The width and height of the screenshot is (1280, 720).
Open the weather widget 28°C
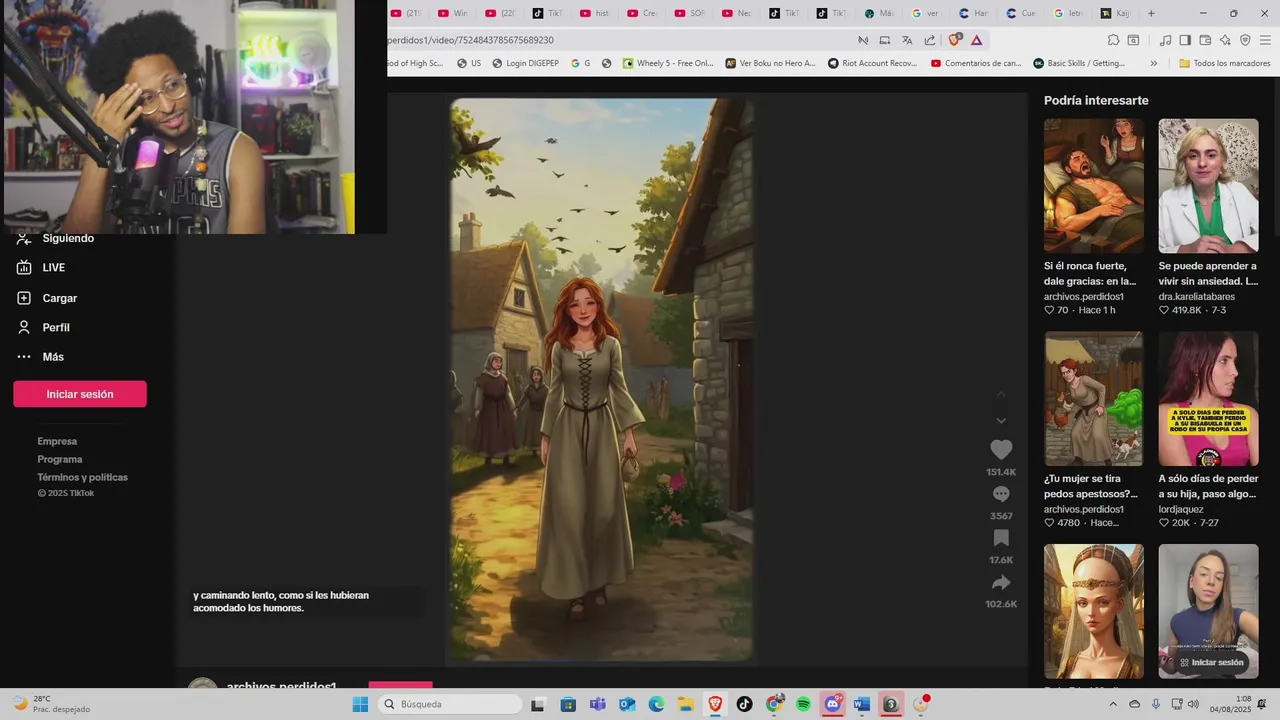[x=50, y=704]
